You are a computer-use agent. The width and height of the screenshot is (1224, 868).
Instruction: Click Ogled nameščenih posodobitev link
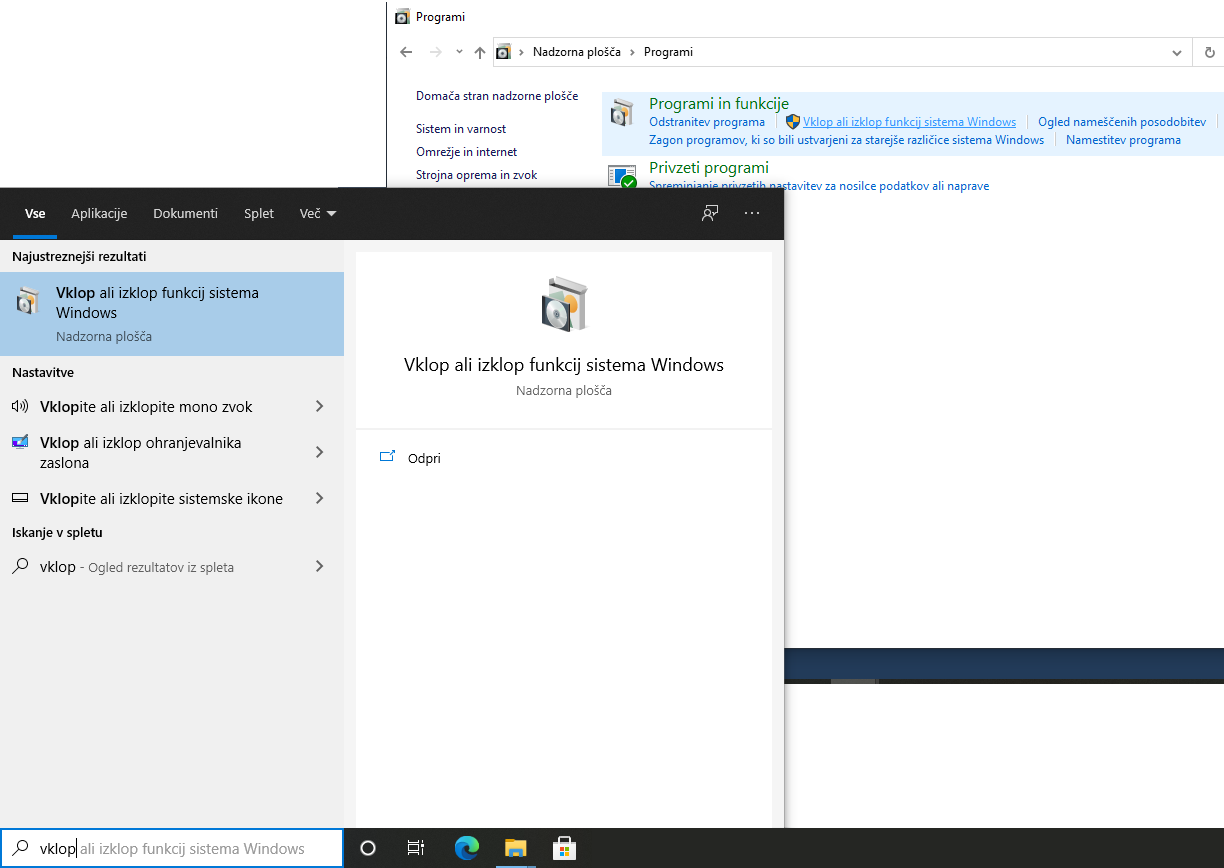coord(1122,122)
